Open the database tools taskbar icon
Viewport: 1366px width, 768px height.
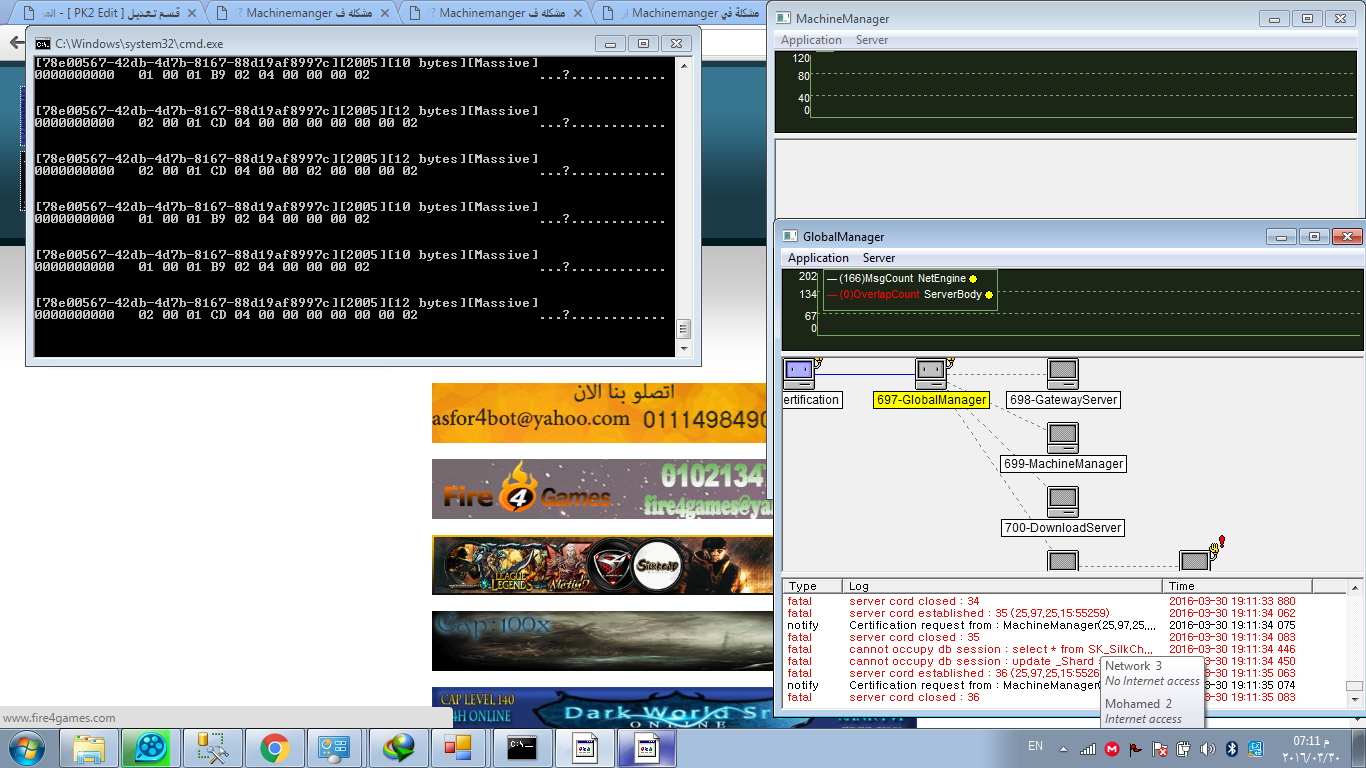(213, 748)
